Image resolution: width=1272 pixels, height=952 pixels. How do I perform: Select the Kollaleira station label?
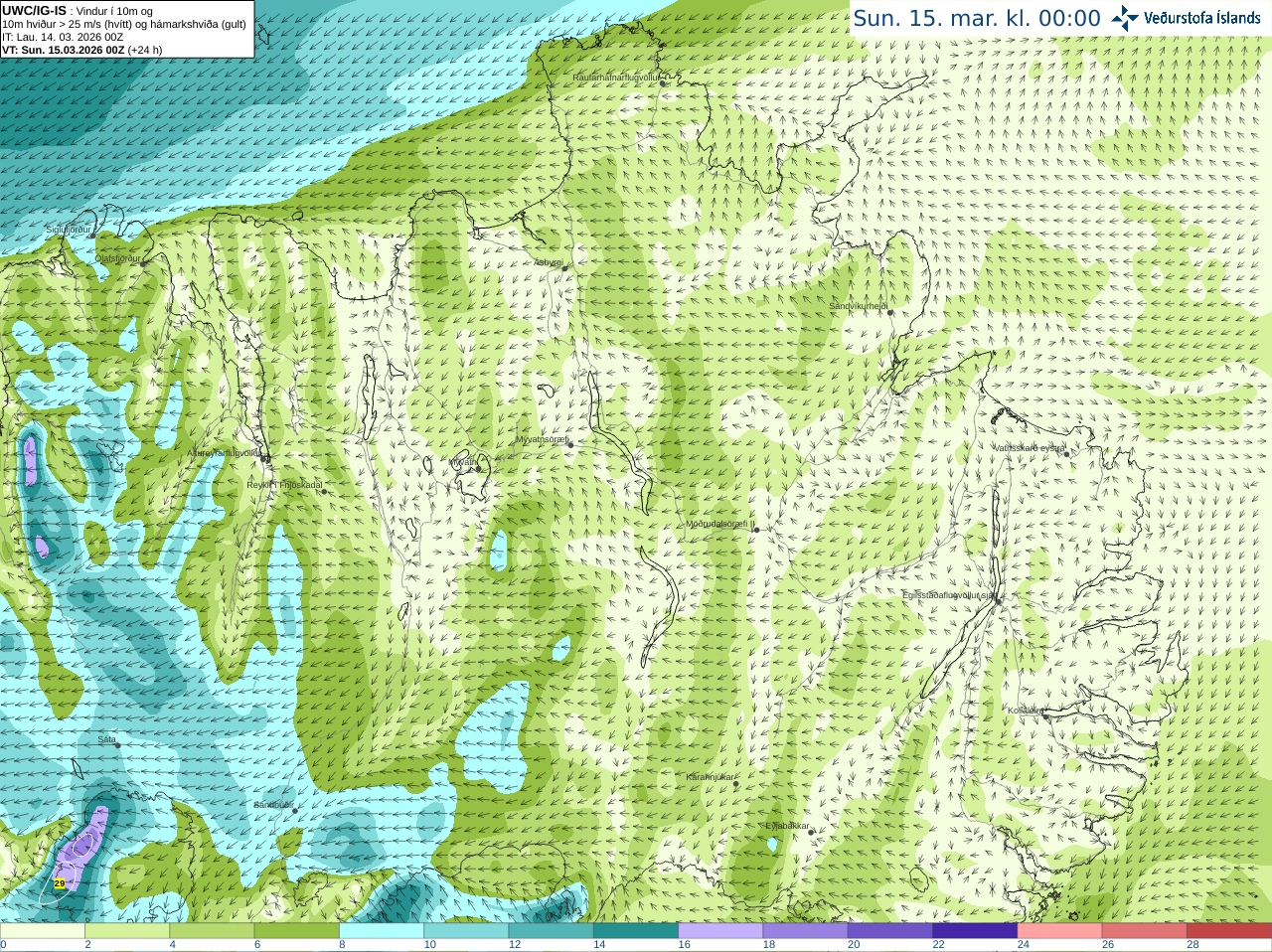pos(1026,711)
